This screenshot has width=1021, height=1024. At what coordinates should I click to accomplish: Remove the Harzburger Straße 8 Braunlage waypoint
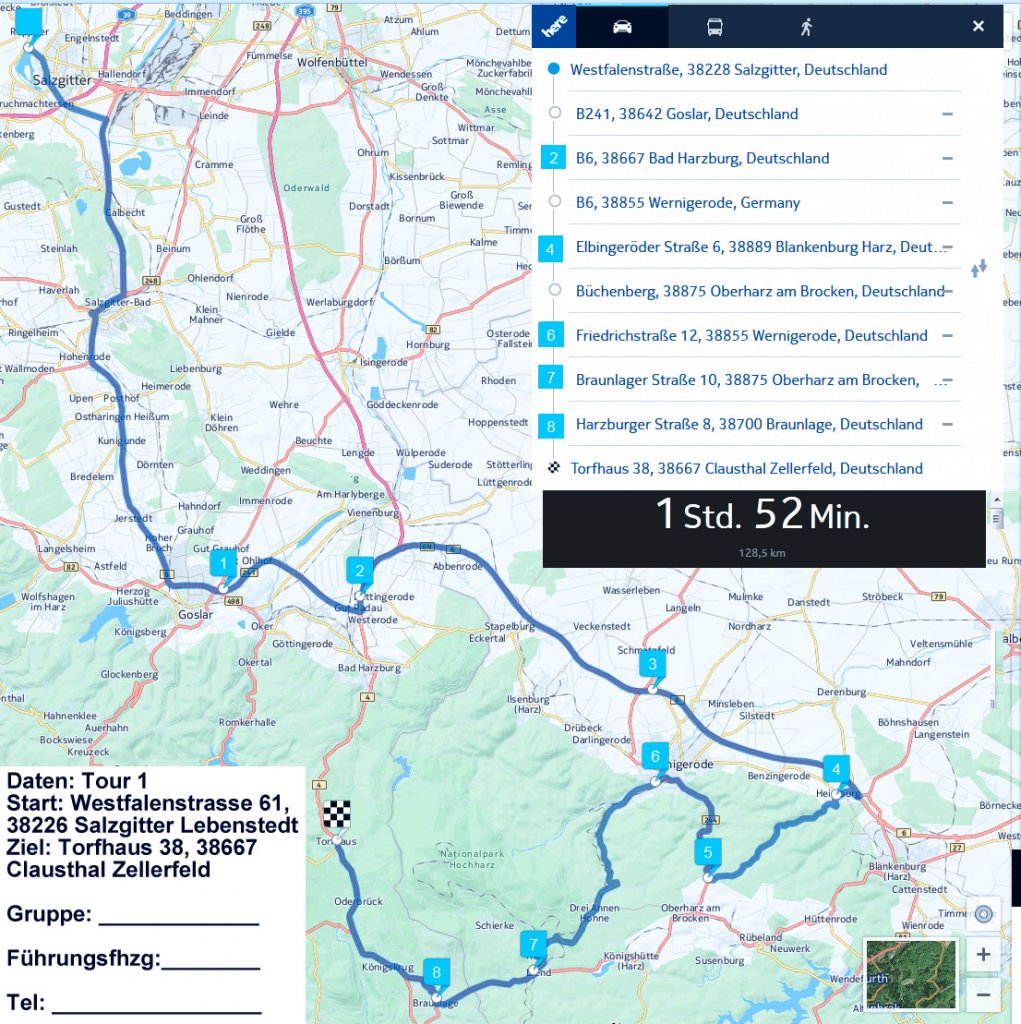[x=946, y=424]
